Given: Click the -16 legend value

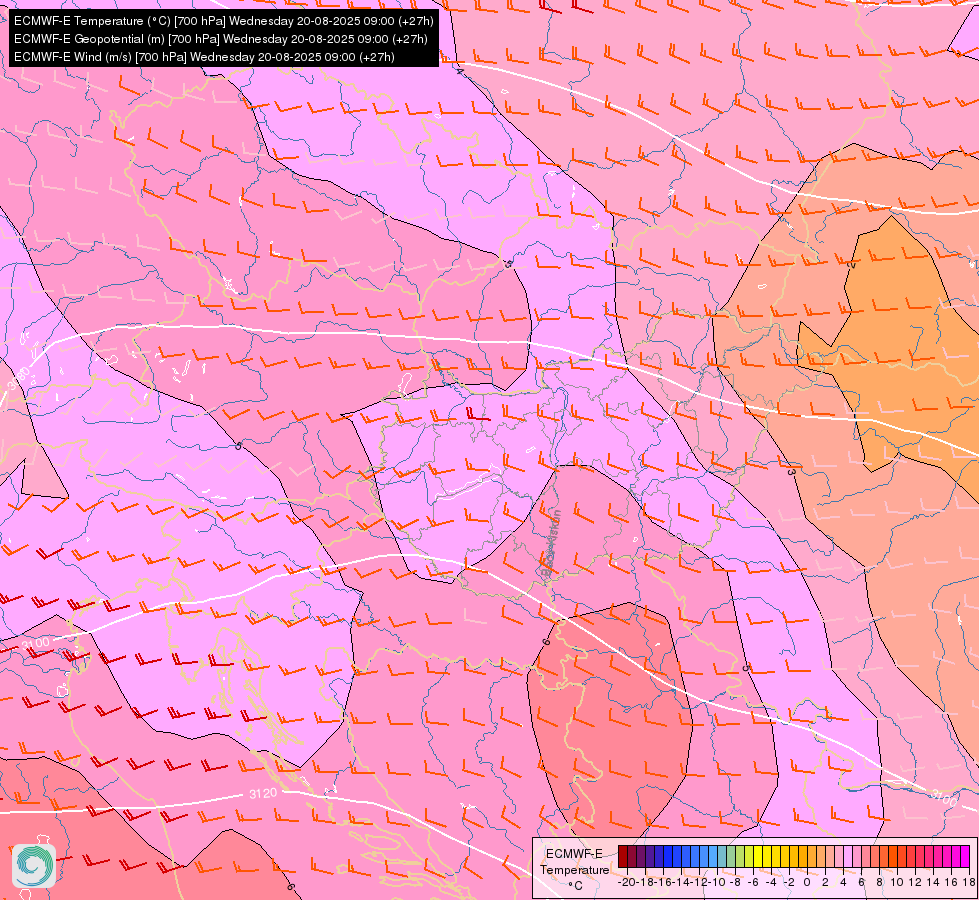Looking at the screenshot, I should 663,883.
